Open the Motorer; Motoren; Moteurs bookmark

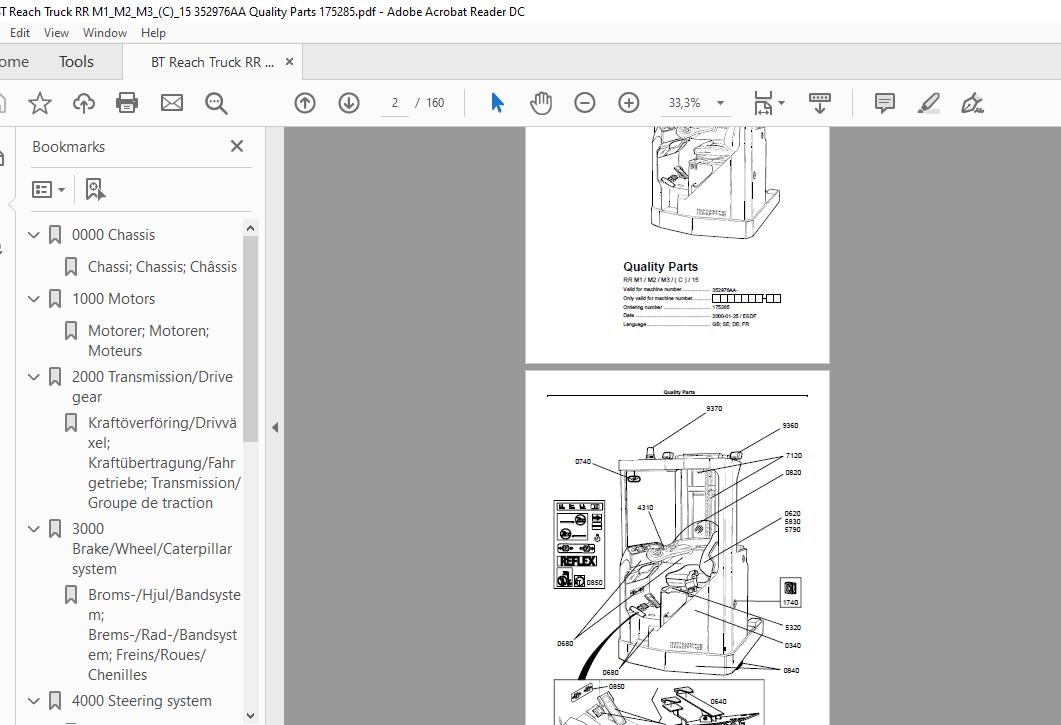click(x=148, y=340)
